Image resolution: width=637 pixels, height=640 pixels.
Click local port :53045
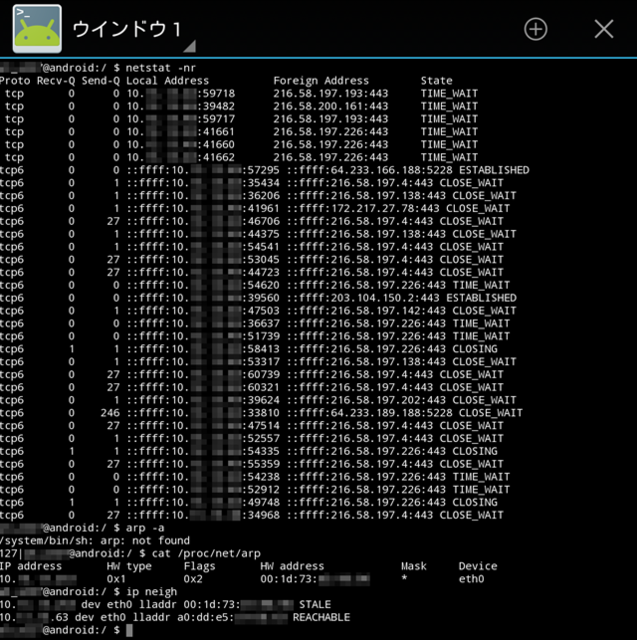261,260
